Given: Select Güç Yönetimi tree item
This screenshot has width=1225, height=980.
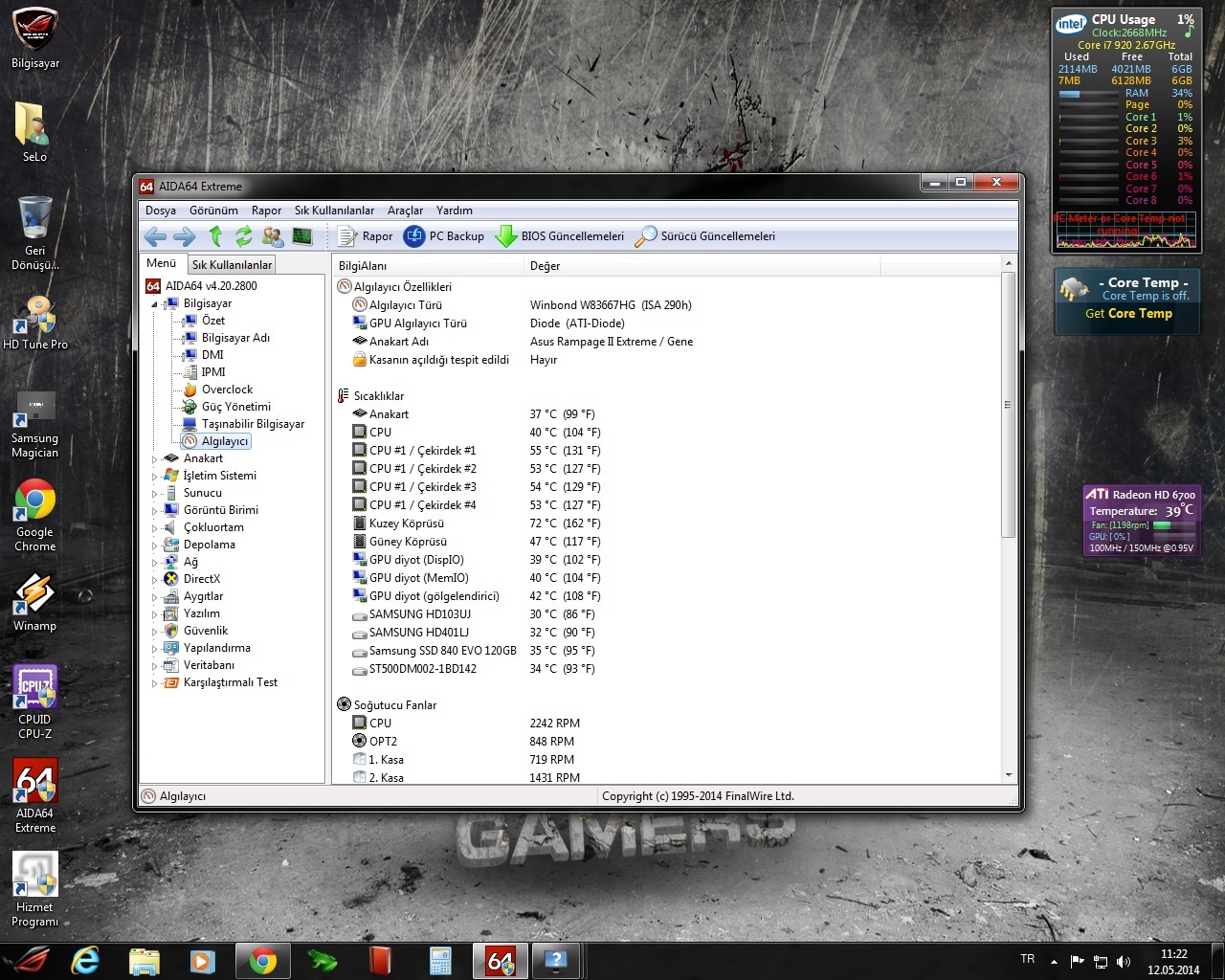Looking at the screenshot, I should click(x=235, y=407).
